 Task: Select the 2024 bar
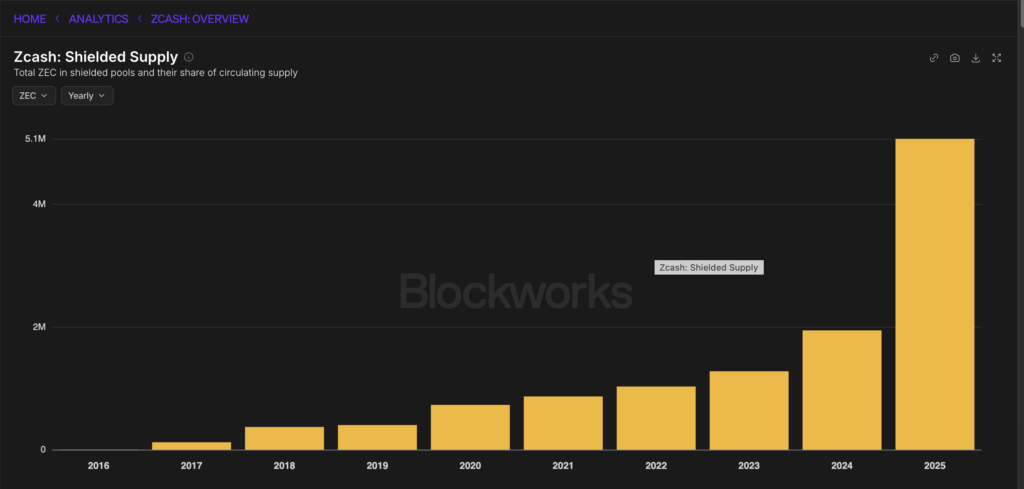pos(842,390)
